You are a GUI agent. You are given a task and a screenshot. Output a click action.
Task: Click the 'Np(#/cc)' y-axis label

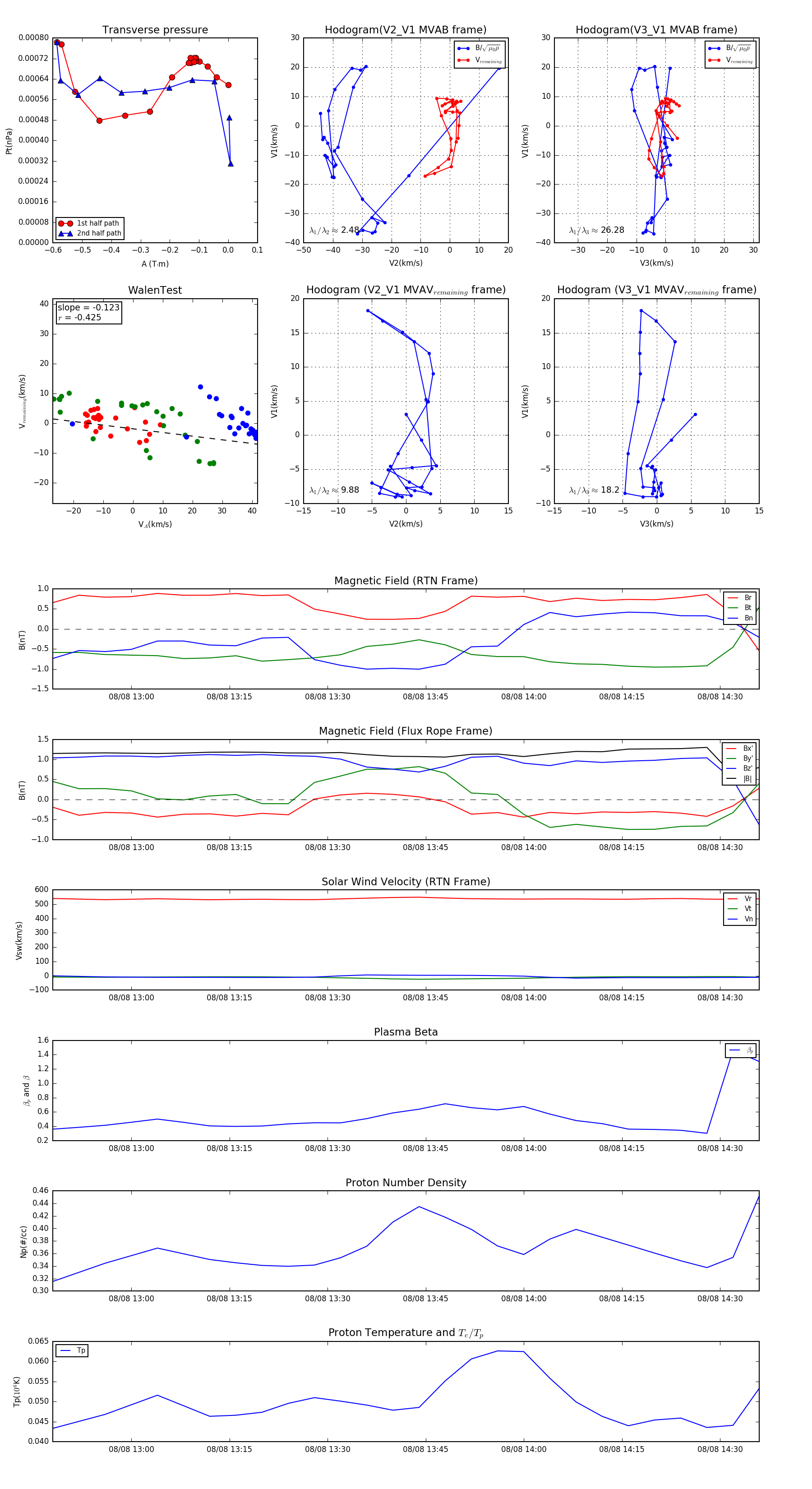[23, 1242]
